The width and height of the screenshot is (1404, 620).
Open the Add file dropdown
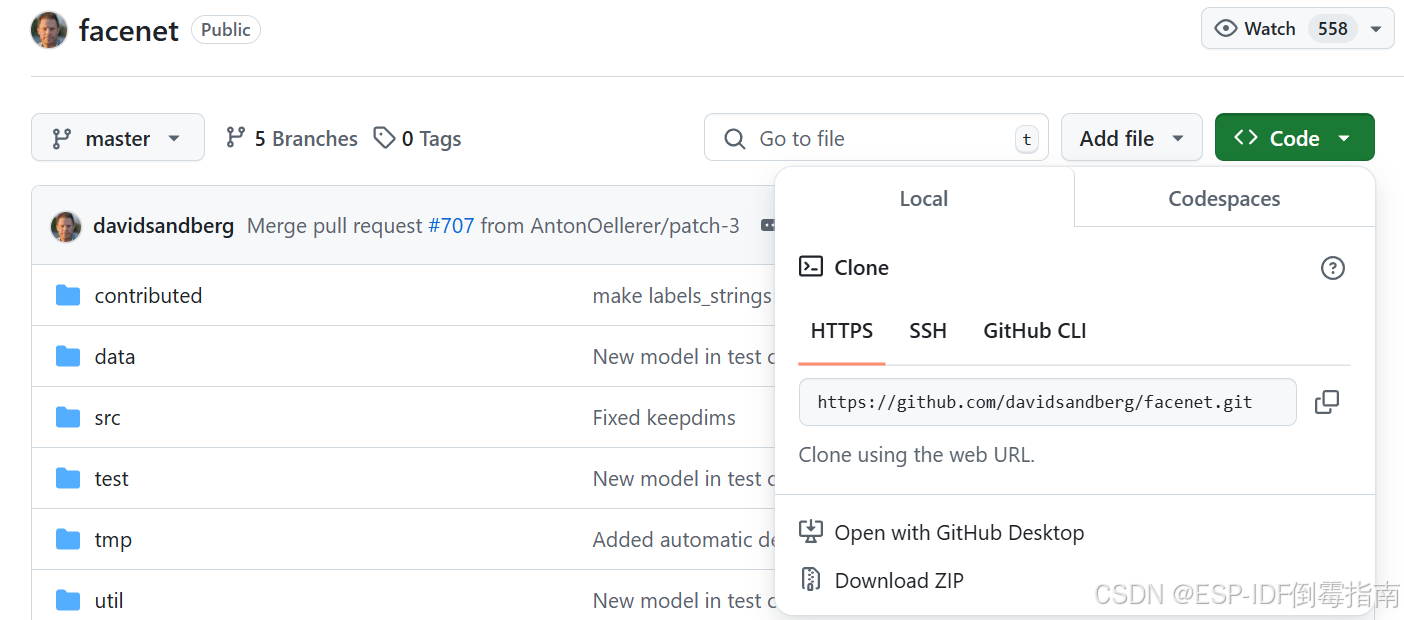pyautogui.click(x=1132, y=138)
